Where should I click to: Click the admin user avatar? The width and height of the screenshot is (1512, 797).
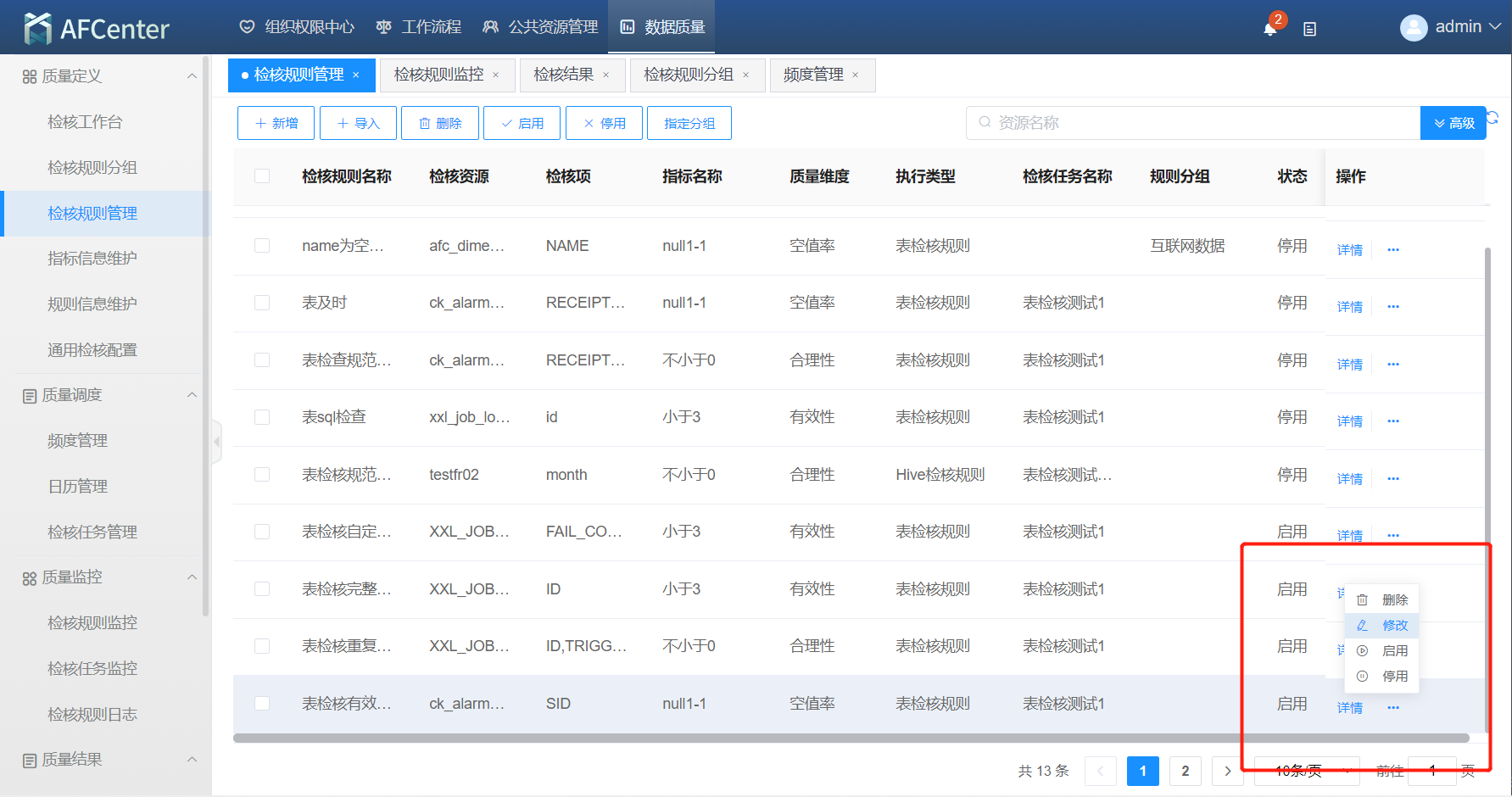point(1413,28)
